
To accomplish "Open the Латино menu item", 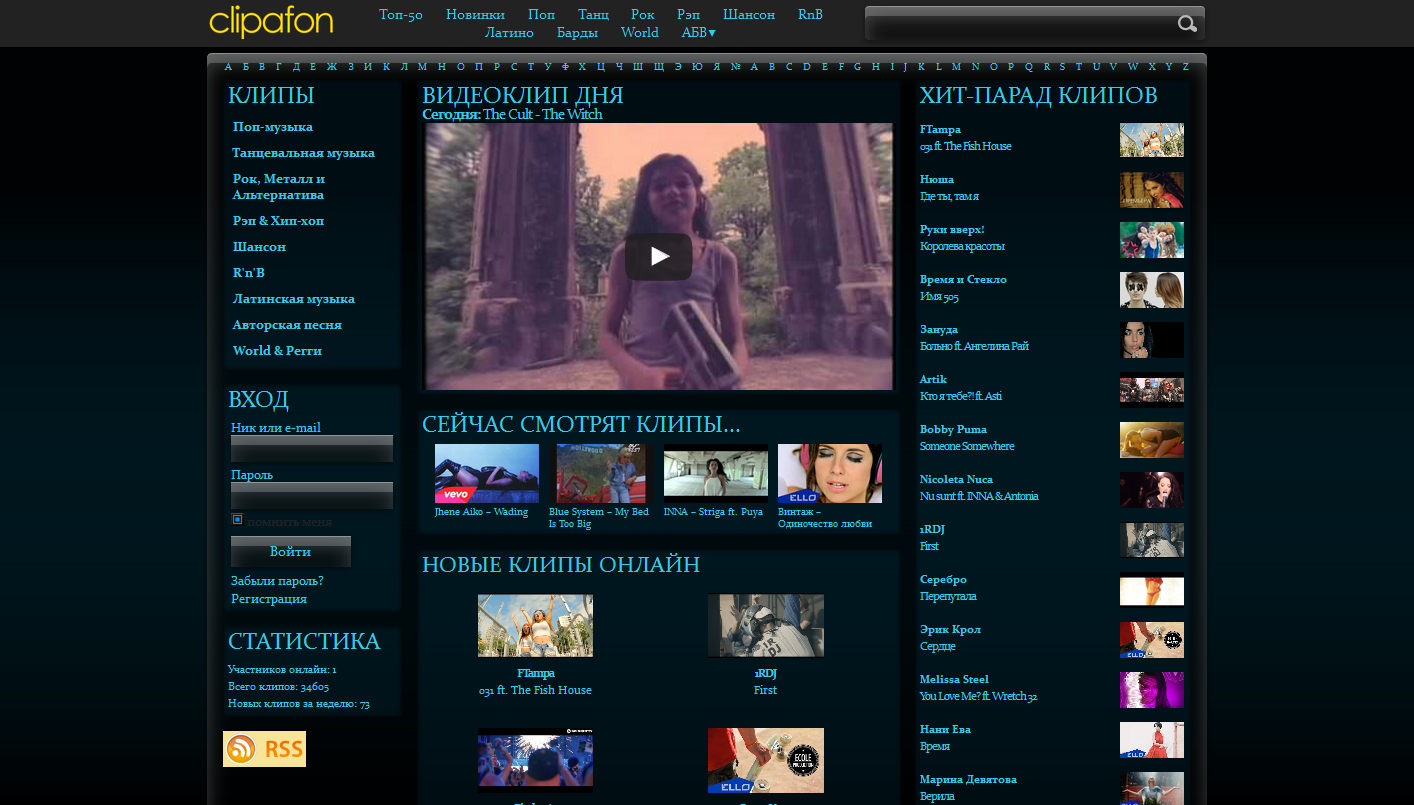I will (x=509, y=32).
